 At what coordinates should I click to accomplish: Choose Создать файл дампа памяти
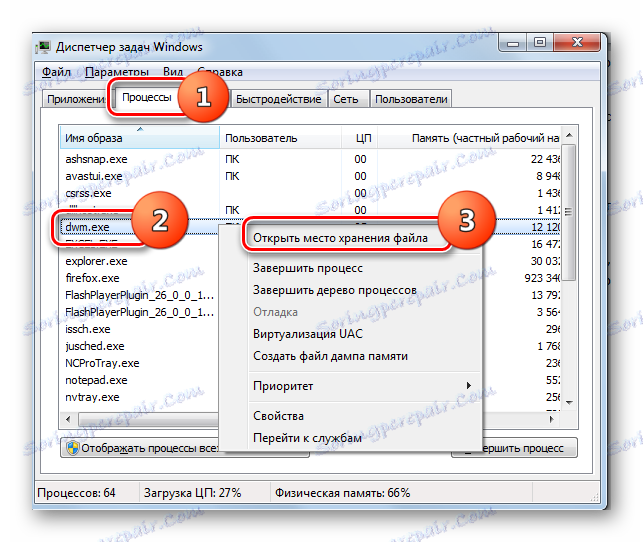(330, 356)
